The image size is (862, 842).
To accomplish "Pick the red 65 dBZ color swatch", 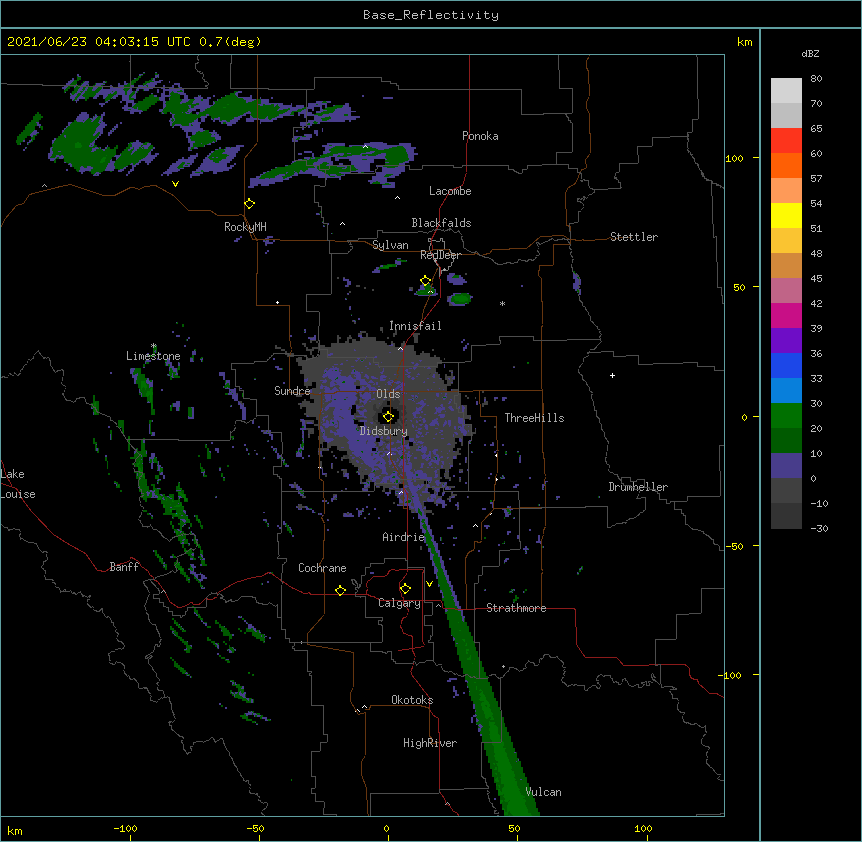I will pos(786,140).
